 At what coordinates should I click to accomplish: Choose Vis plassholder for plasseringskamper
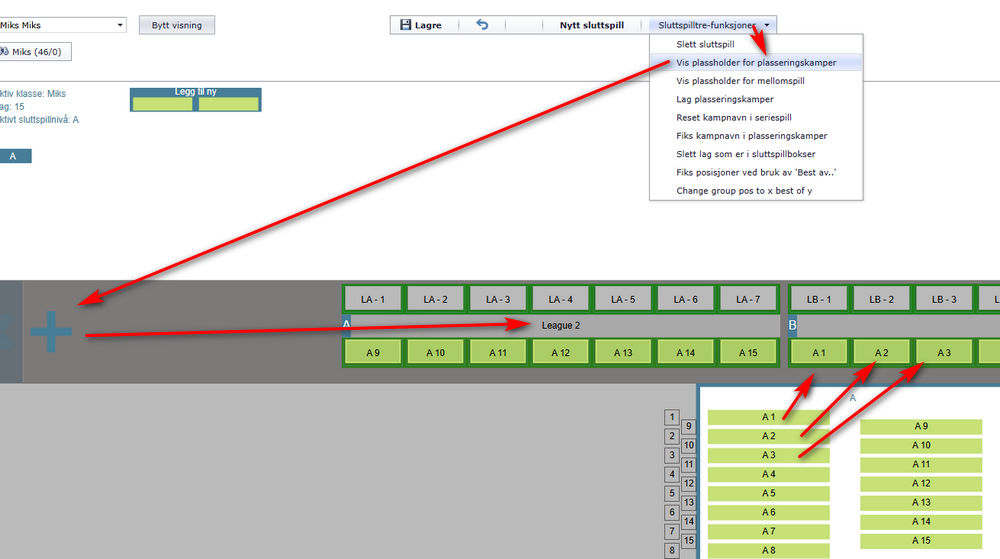[756, 62]
